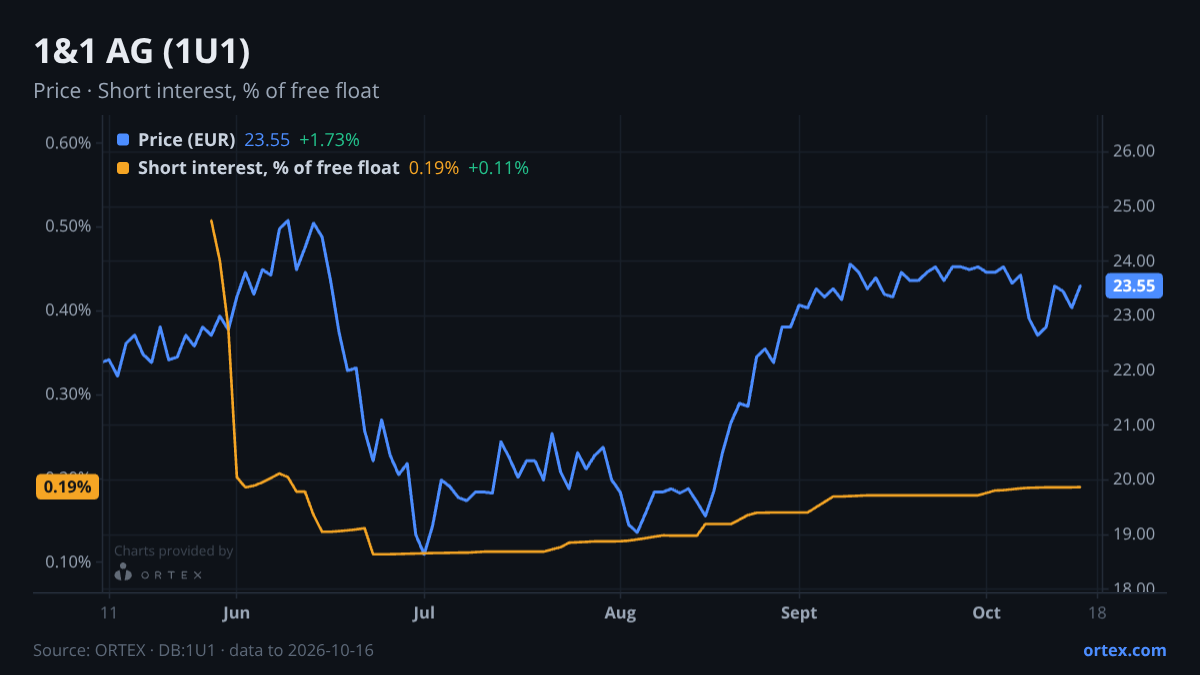Click the Jul date axis label
Screen dimensions: 1200x675
(425, 613)
